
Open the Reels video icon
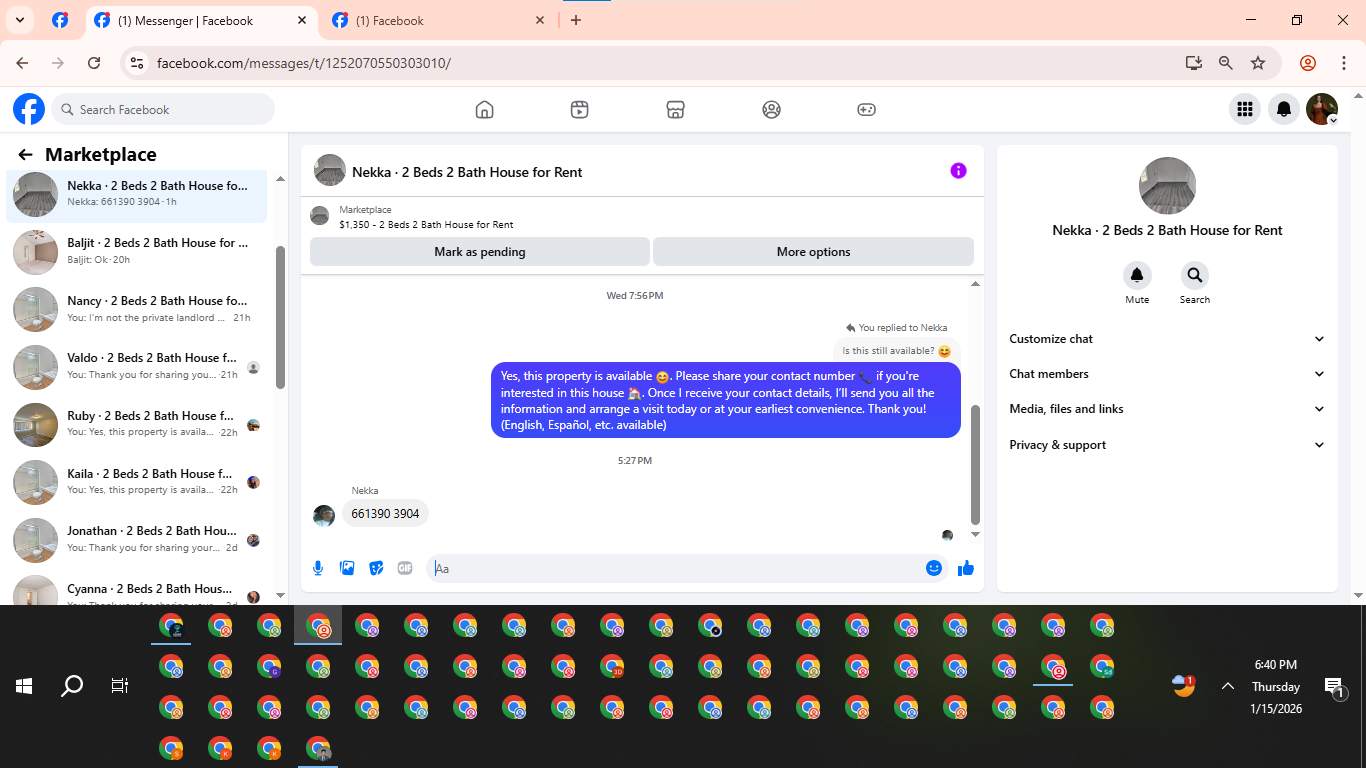click(580, 110)
